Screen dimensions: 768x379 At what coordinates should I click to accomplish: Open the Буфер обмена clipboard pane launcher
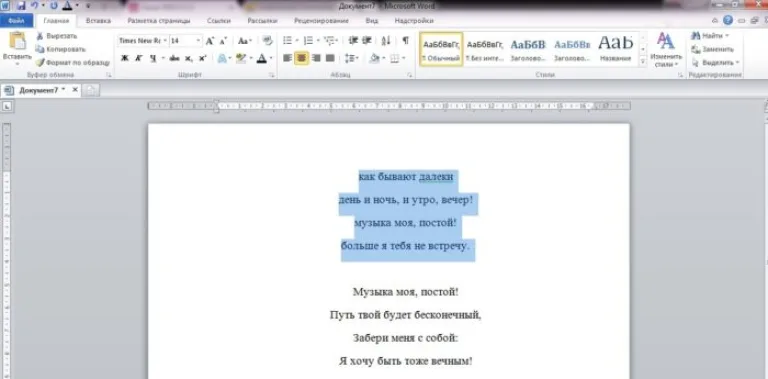[x=109, y=75]
